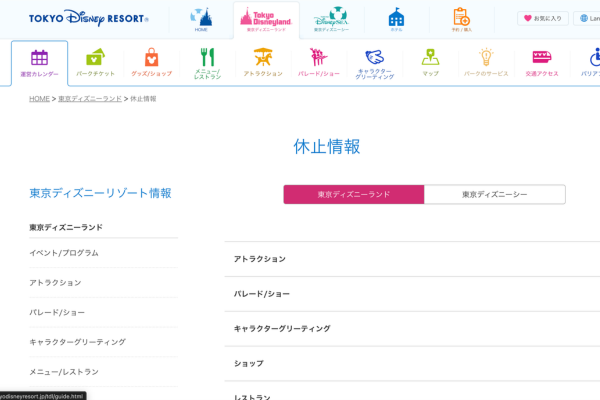
Task: Open the HOME castle icon
Action: pos(201,20)
